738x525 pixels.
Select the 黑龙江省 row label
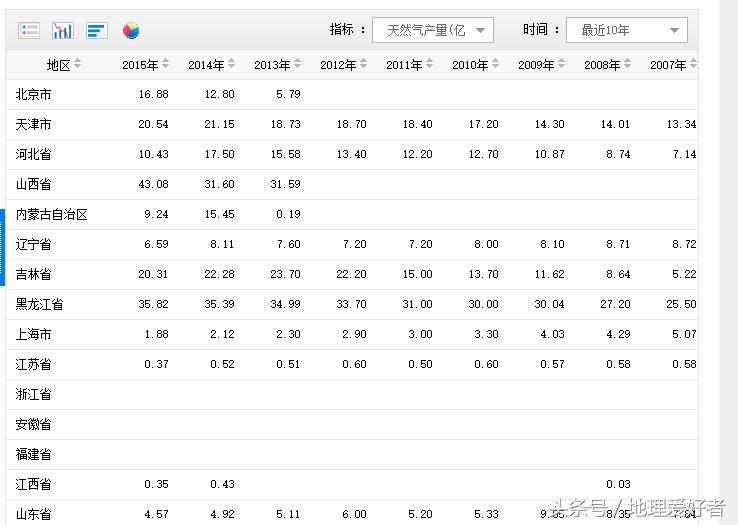[40, 304]
